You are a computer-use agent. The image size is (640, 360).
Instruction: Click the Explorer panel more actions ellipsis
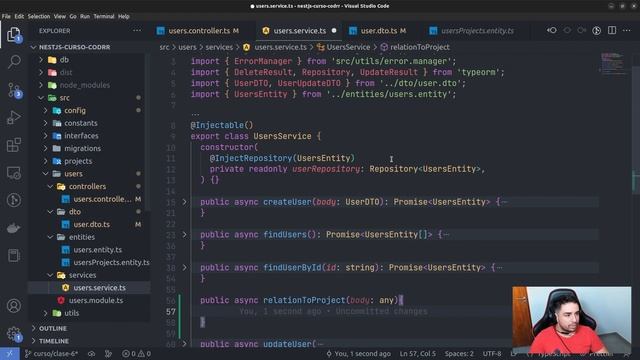tap(137, 31)
